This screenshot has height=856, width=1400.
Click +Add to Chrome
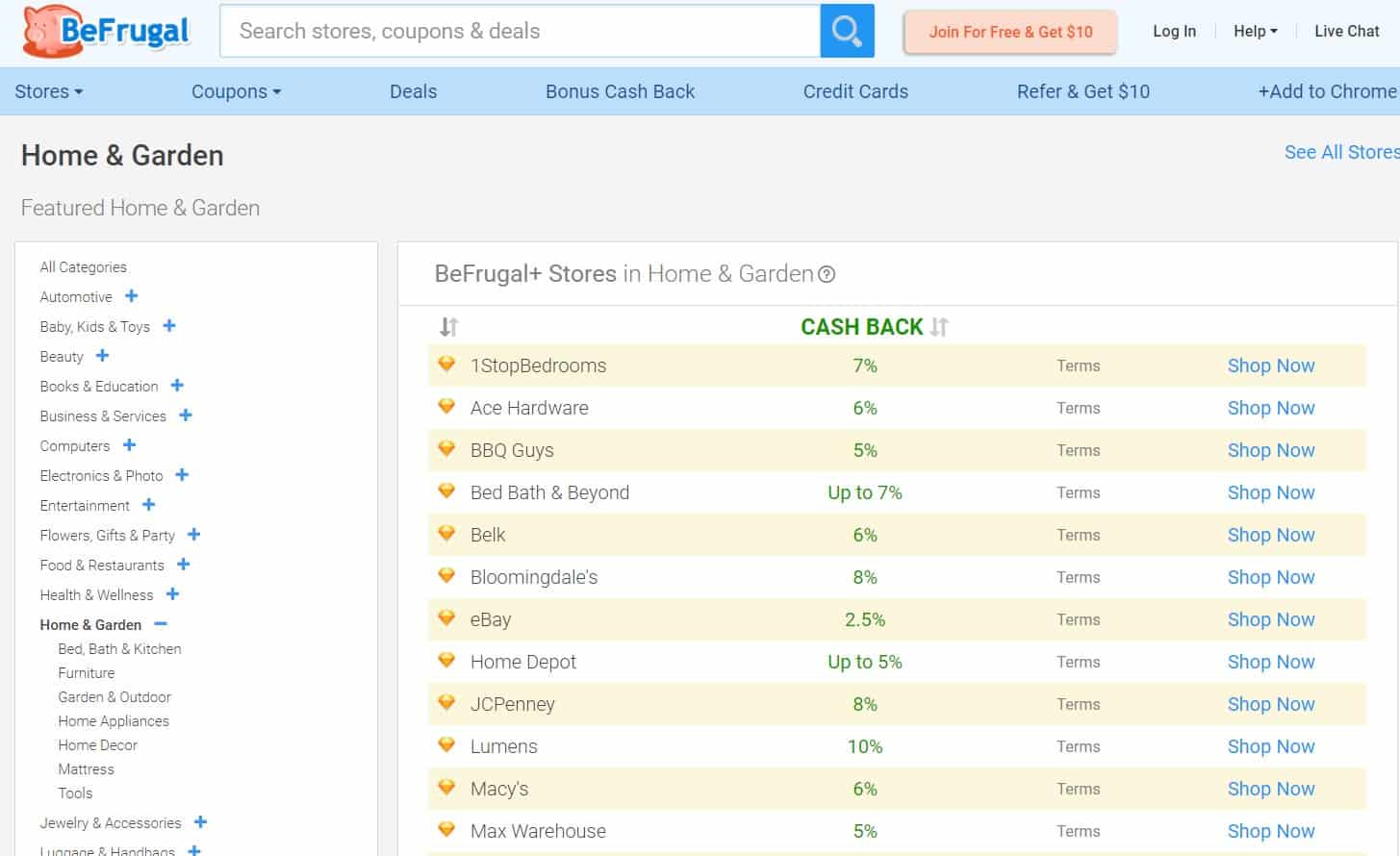(x=1328, y=91)
